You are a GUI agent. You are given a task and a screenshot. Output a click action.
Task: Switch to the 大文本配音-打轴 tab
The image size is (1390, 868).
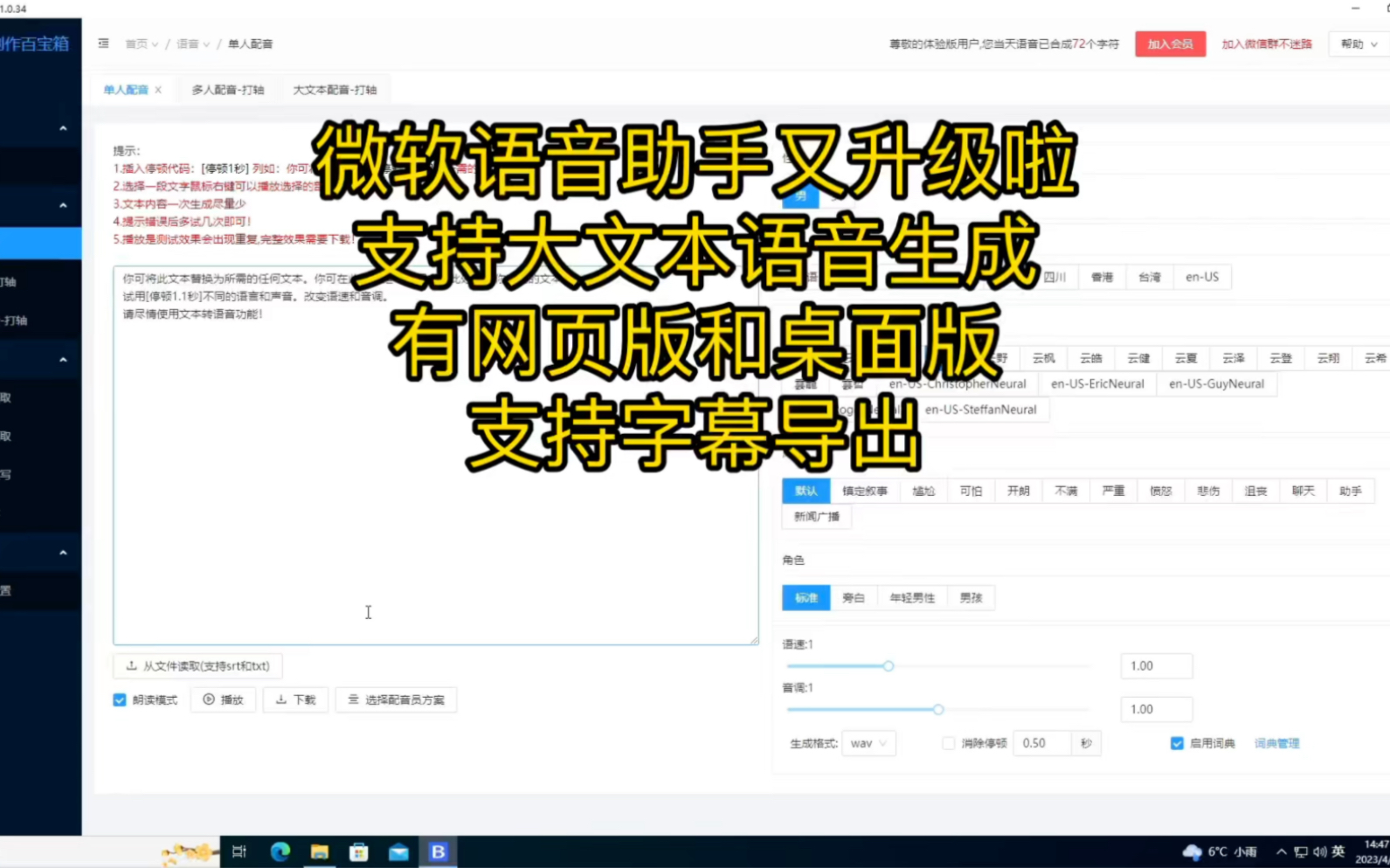coord(335,90)
